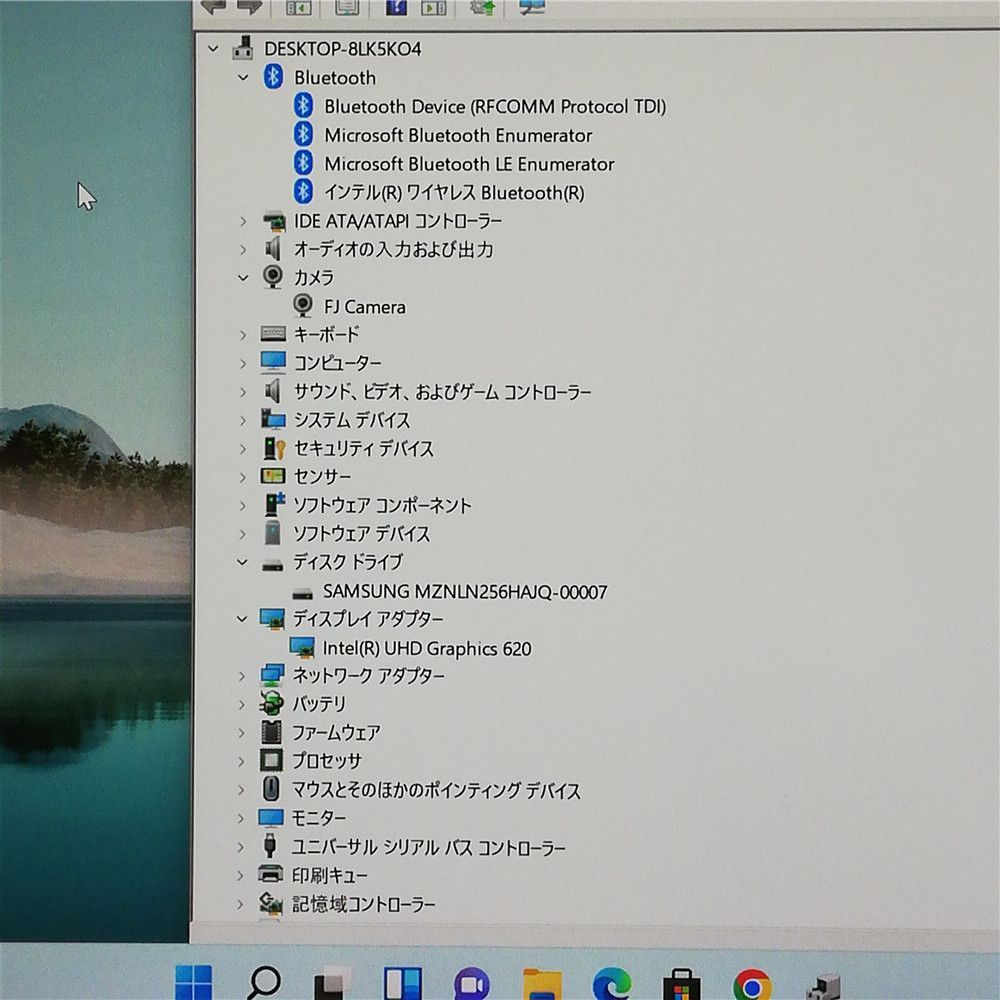Screen dimensions: 1000x1000
Task: Click the Help icon in the toolbar
Action: coord(396,8)
